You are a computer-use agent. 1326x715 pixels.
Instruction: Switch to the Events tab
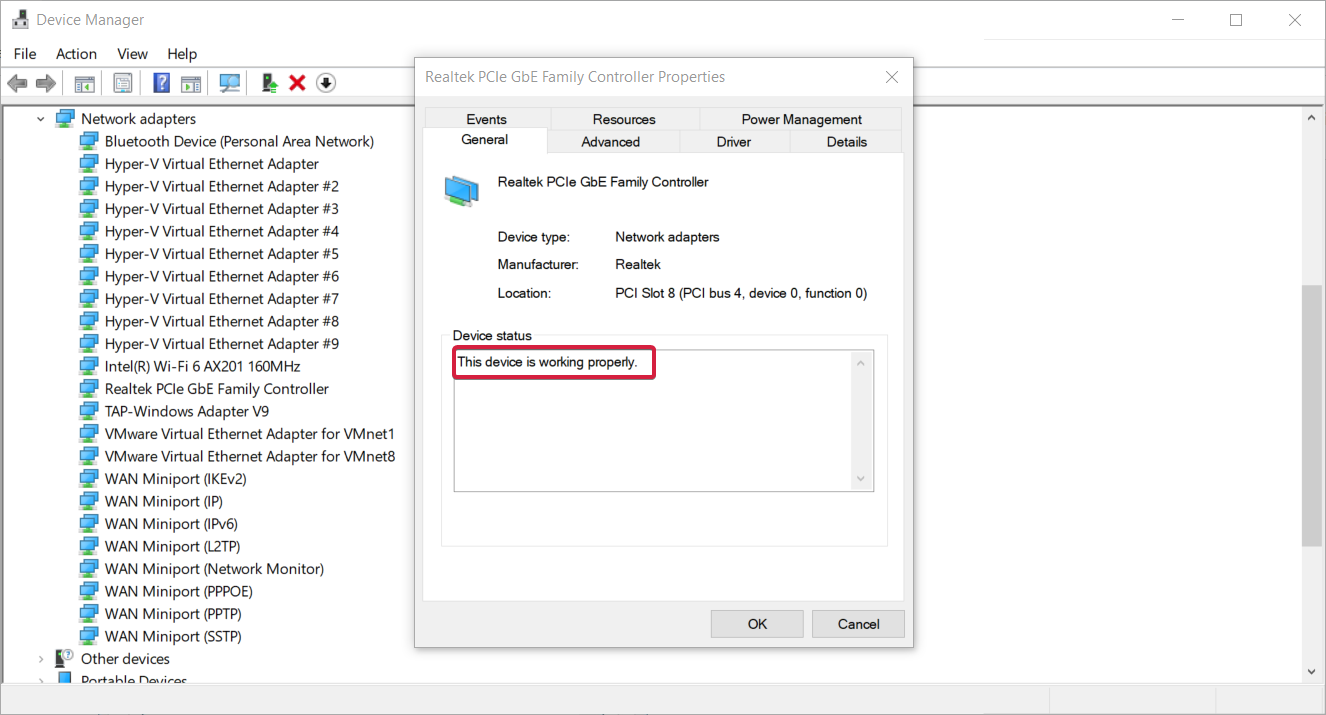tap(486, 119)
